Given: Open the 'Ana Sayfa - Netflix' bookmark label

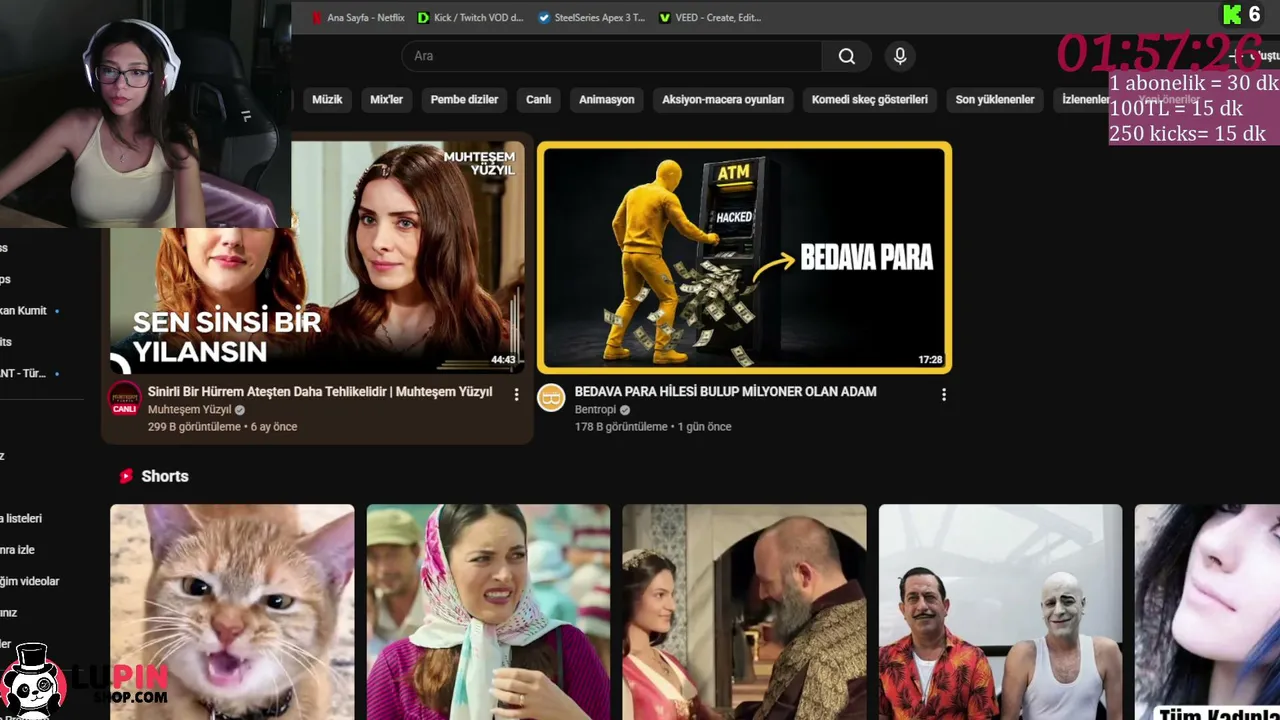Looking at the screenshot, I should 366,18.
